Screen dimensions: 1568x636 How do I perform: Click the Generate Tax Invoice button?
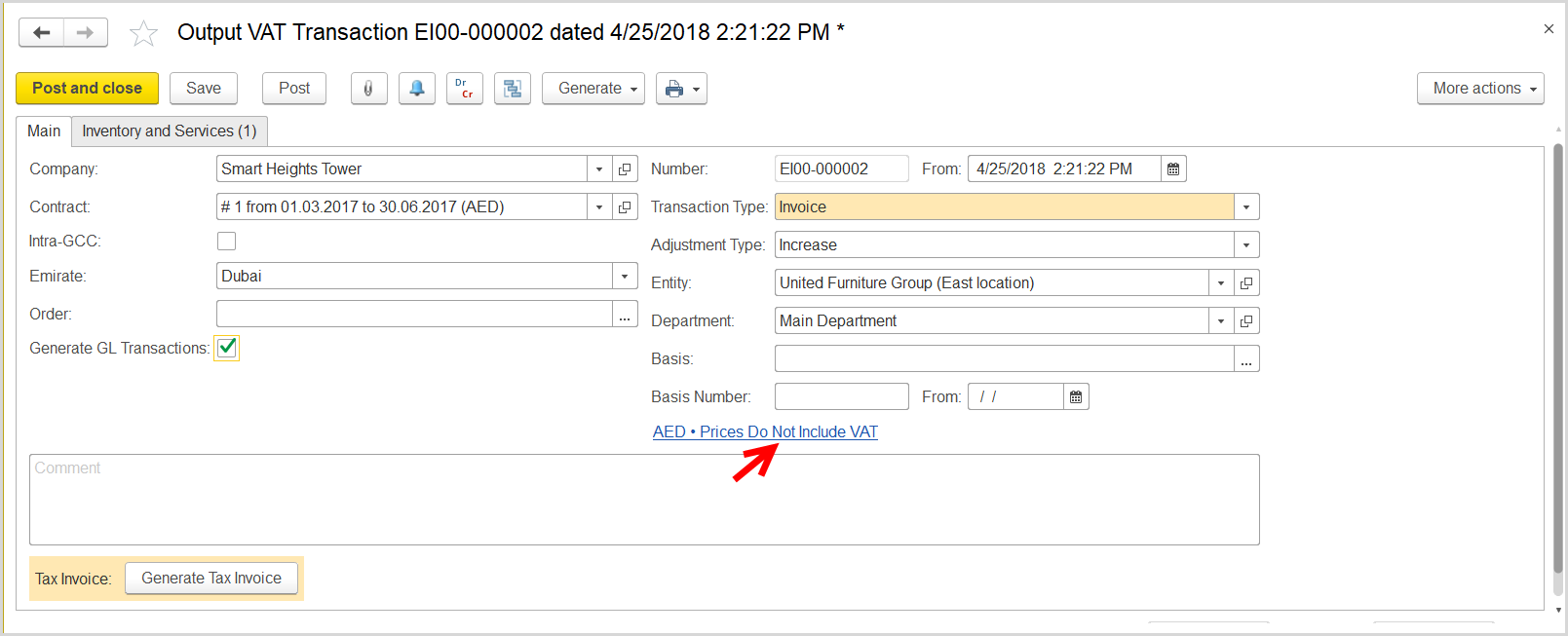tap(211, 579)
